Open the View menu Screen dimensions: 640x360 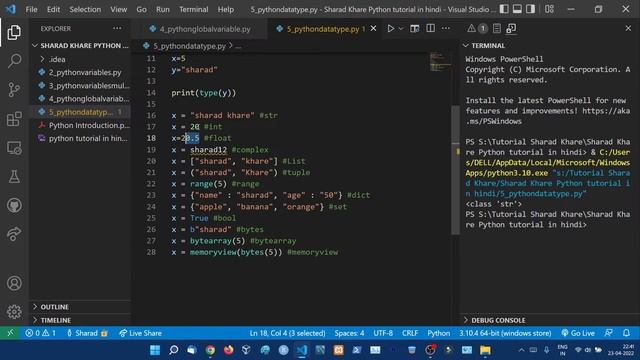(x=118, y=9)
